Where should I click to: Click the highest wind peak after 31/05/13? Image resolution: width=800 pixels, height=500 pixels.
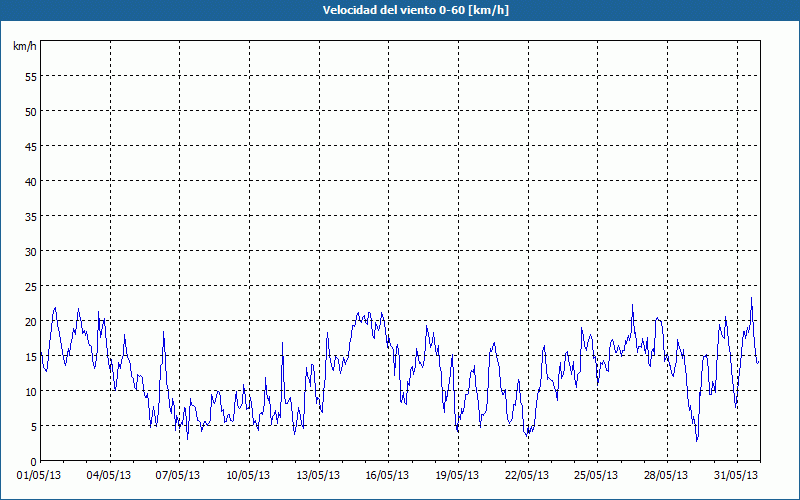coord(751,298)
